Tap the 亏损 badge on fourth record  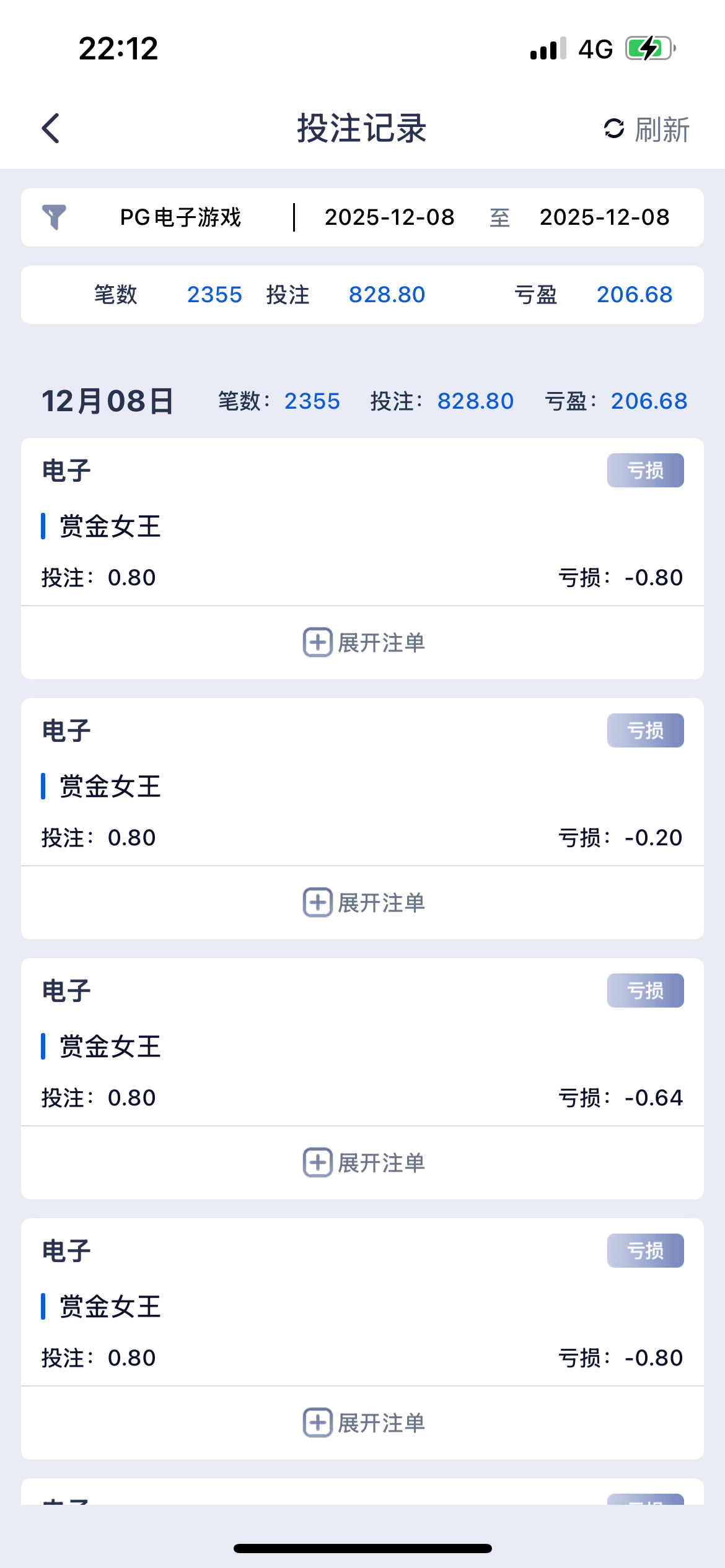645,1251
